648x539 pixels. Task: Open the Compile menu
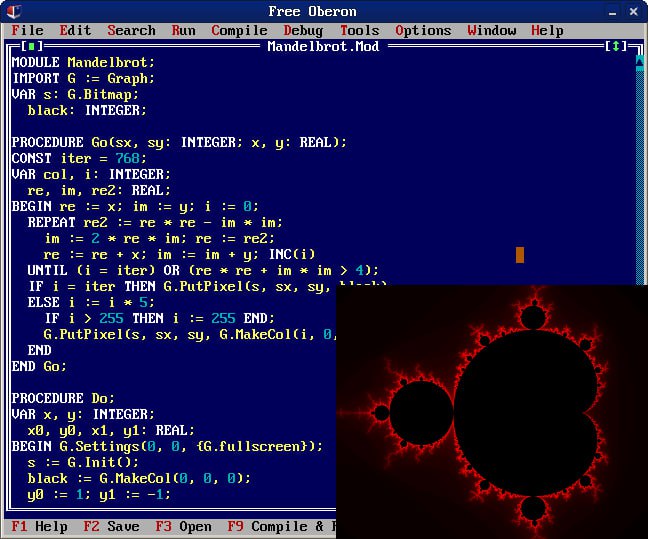pos(239,30)
